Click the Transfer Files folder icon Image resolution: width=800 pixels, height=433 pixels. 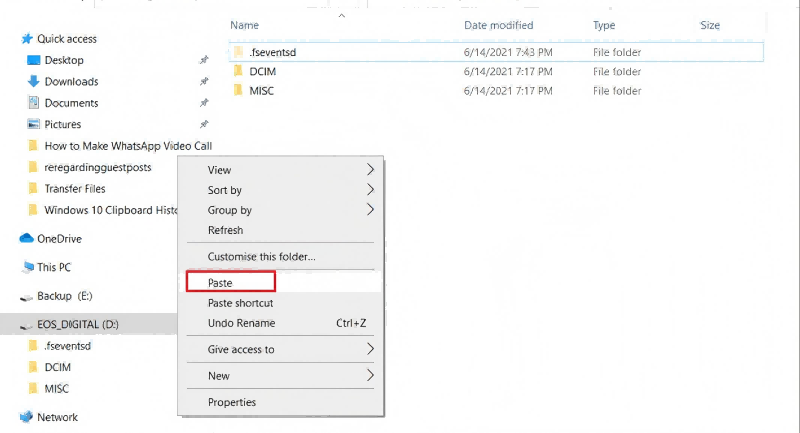coord(33,189)
